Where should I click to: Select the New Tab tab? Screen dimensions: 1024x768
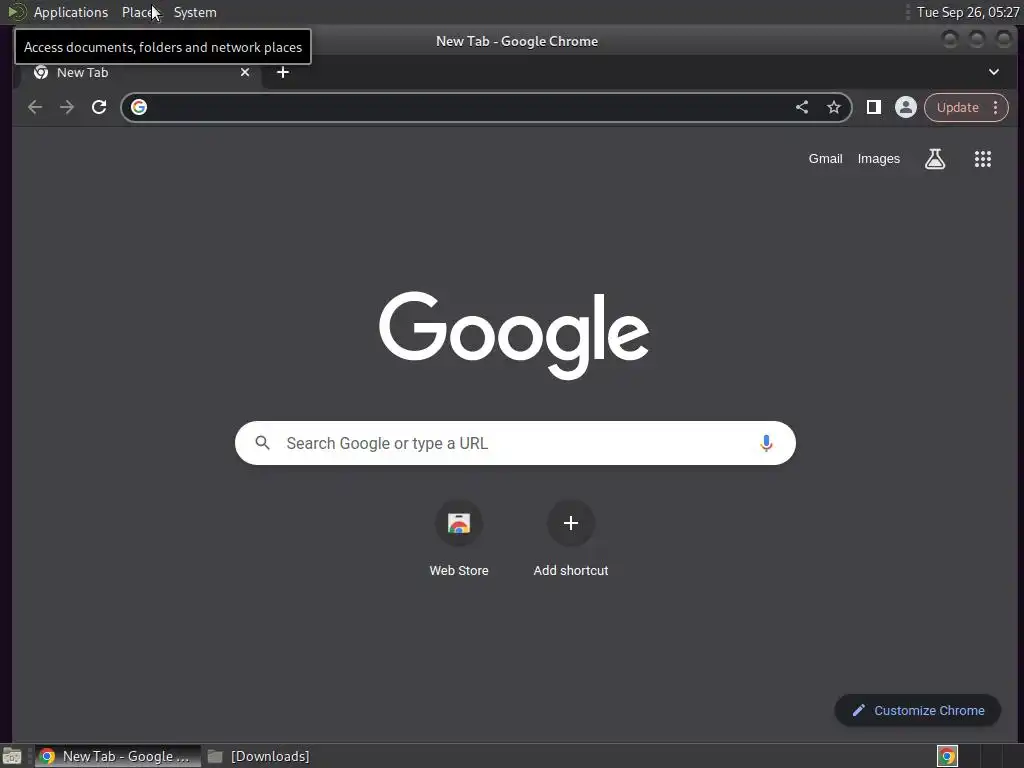tap(140, 72)
